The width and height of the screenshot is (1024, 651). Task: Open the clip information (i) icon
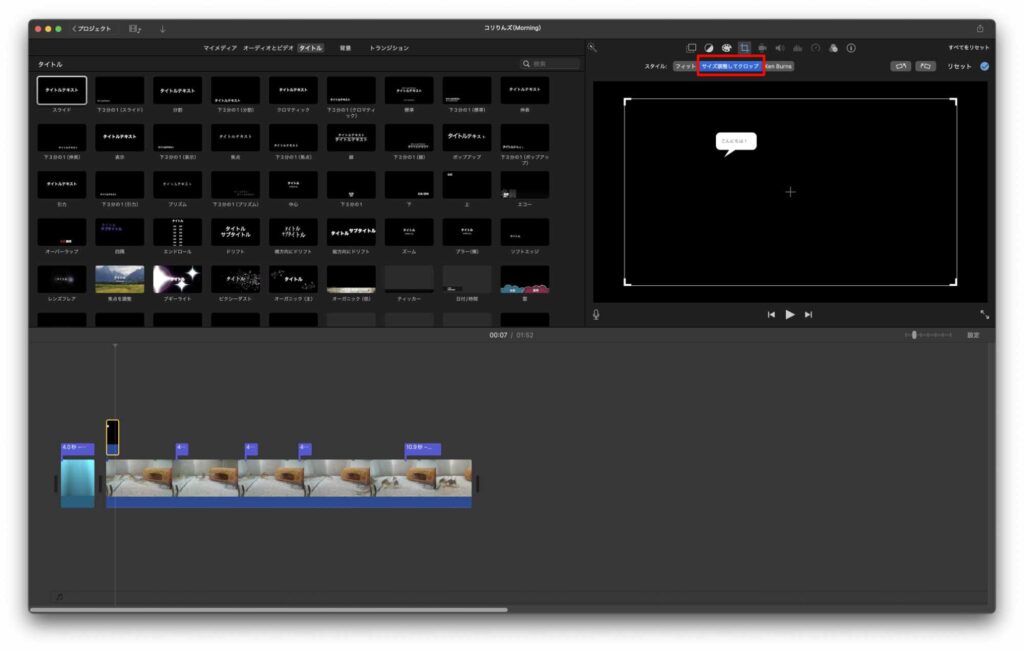(851, 47)
